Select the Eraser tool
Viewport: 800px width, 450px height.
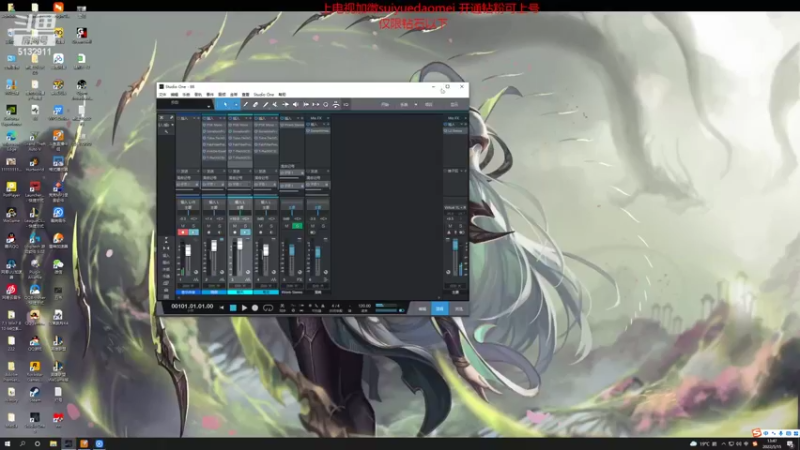(256, 105)
